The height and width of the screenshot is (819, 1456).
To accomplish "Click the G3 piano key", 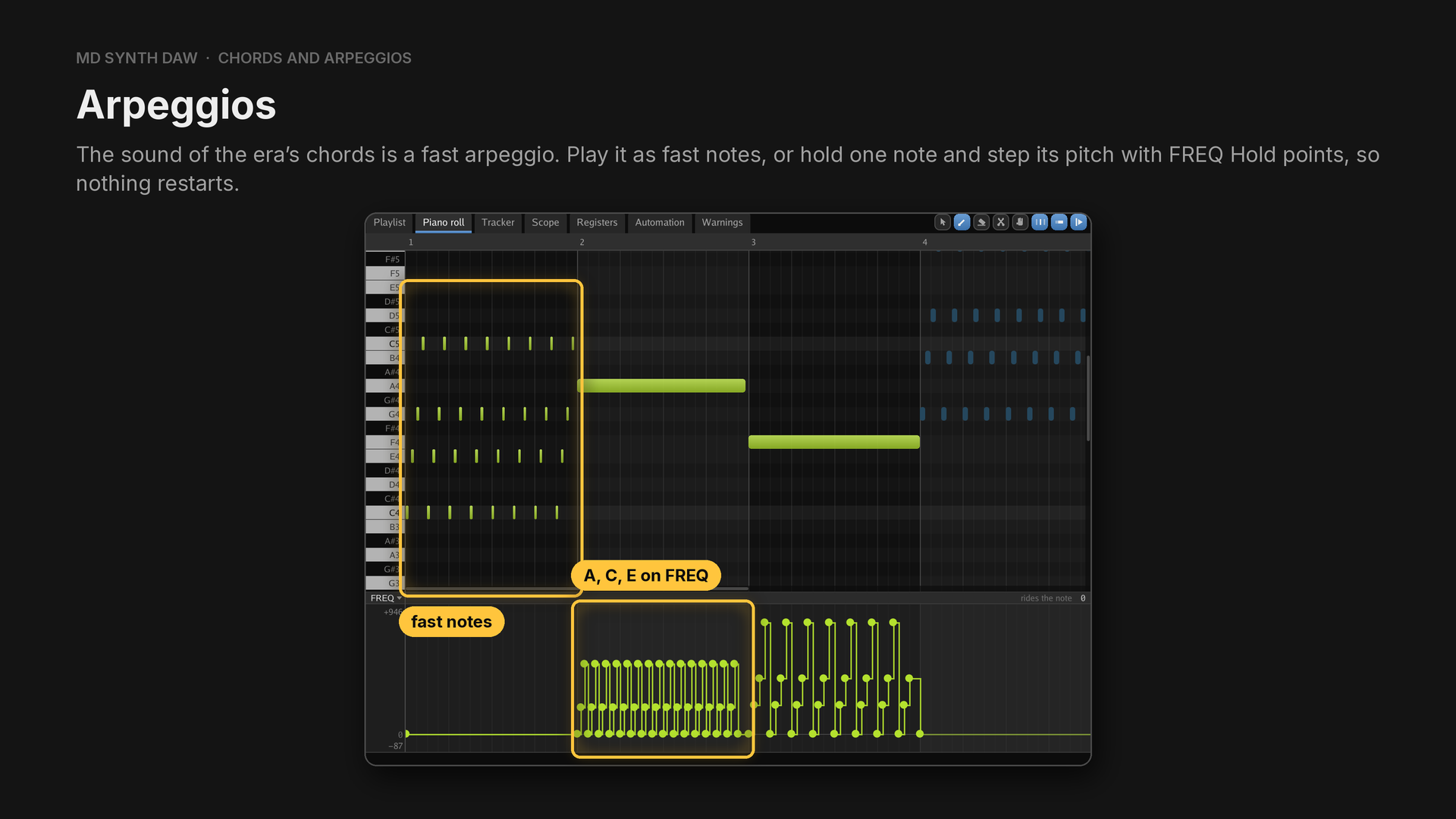I will click(385, 583).
